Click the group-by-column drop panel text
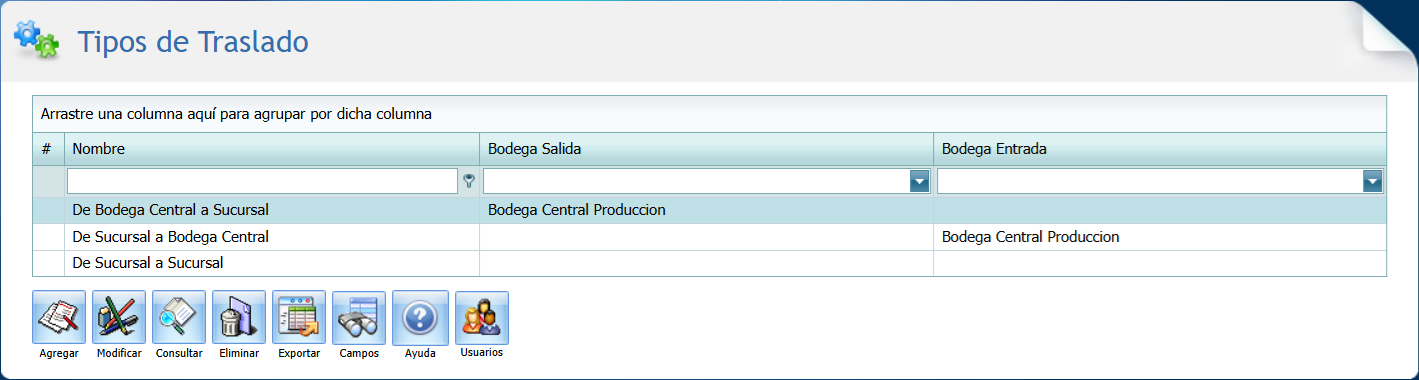 pyautogui.click(x=236, y=114)
